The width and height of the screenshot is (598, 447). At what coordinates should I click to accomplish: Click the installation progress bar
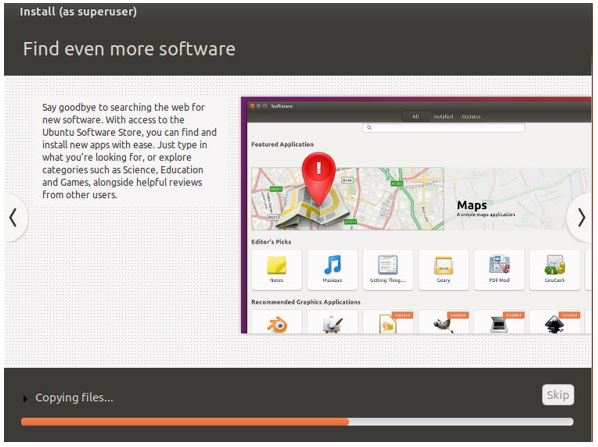click(x=297, y=421)
